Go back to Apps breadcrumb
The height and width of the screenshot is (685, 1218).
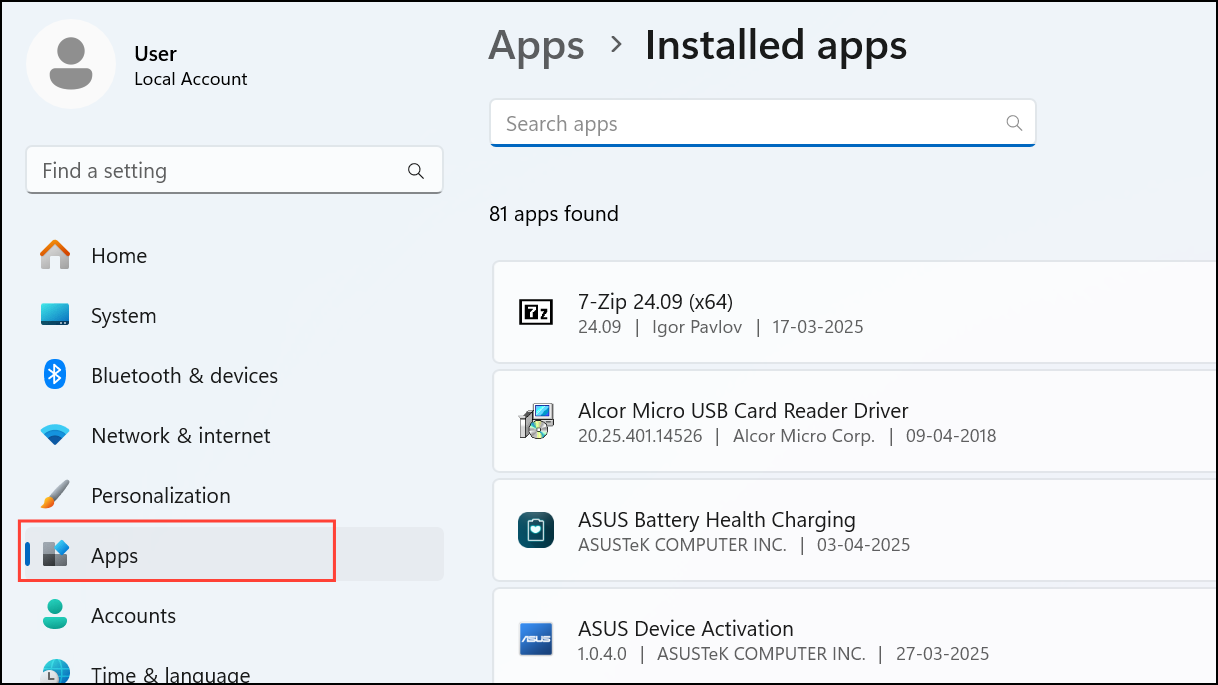click(536, 46)
